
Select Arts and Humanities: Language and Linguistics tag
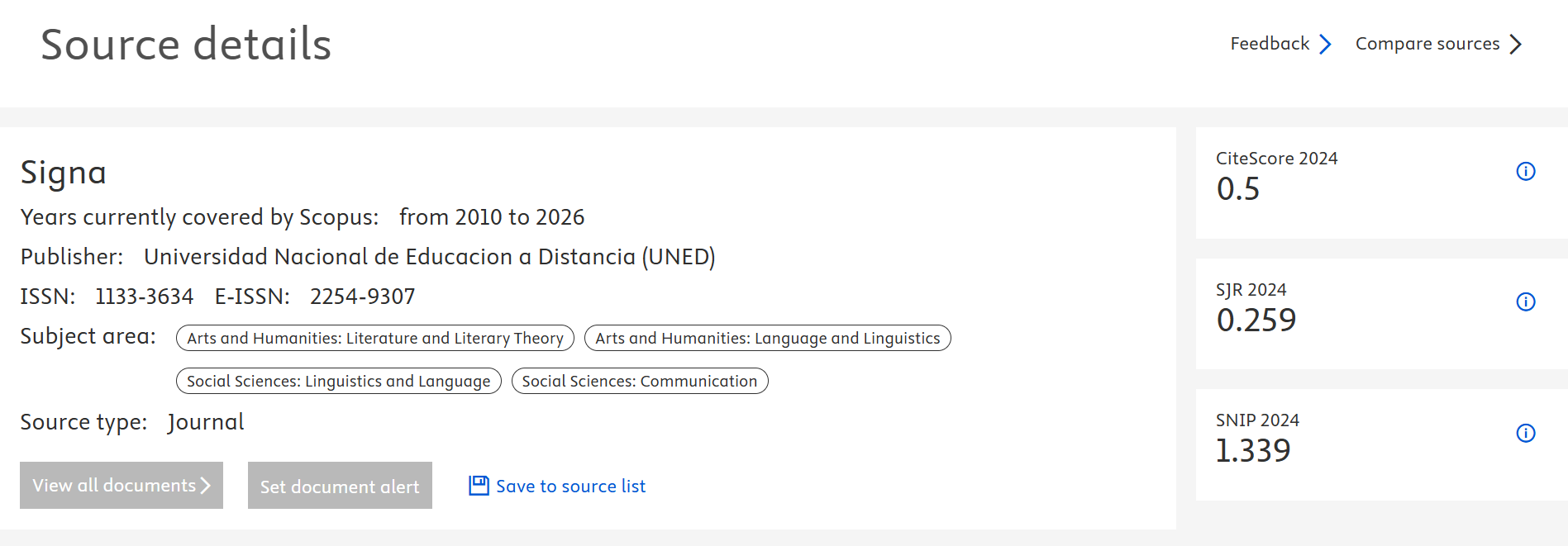[767, 338]
